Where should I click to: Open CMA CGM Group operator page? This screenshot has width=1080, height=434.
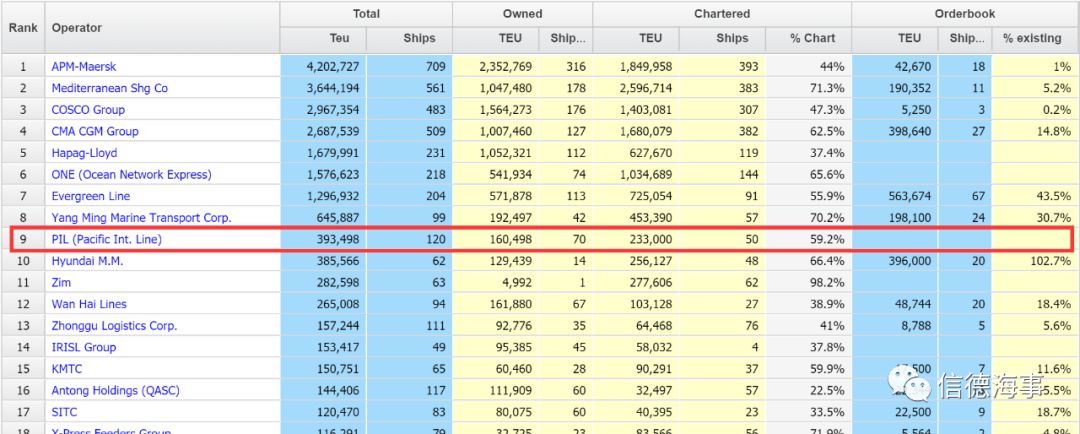click(x=95, y=131)
